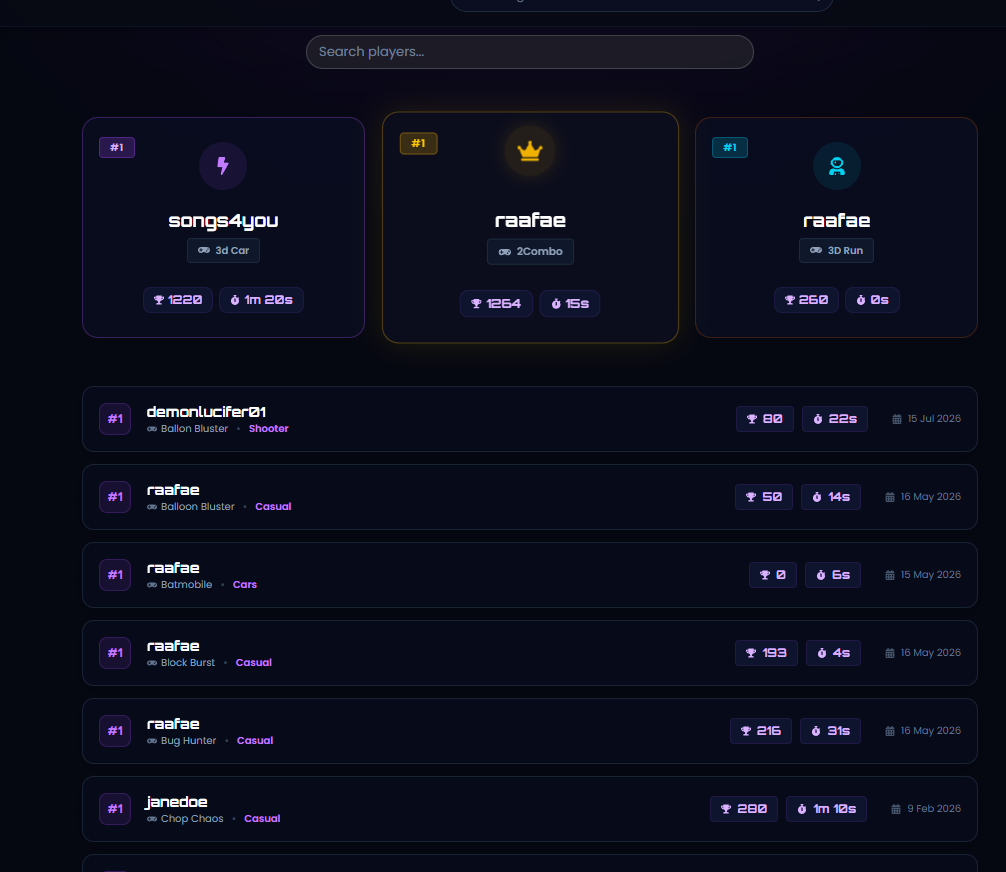The width and height of the screenshot is (1006, 872).
Task: Click the 4s timer chip
Action: point(833,653)
